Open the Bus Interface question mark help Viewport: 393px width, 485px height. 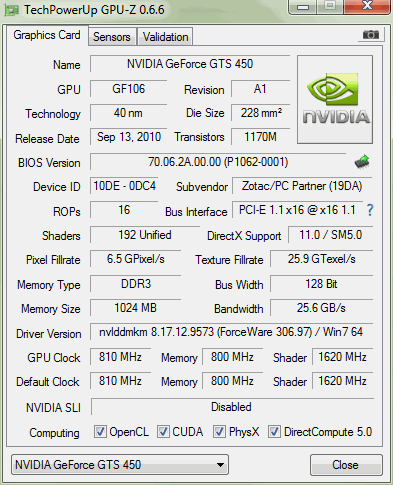[x=370, y=210]
